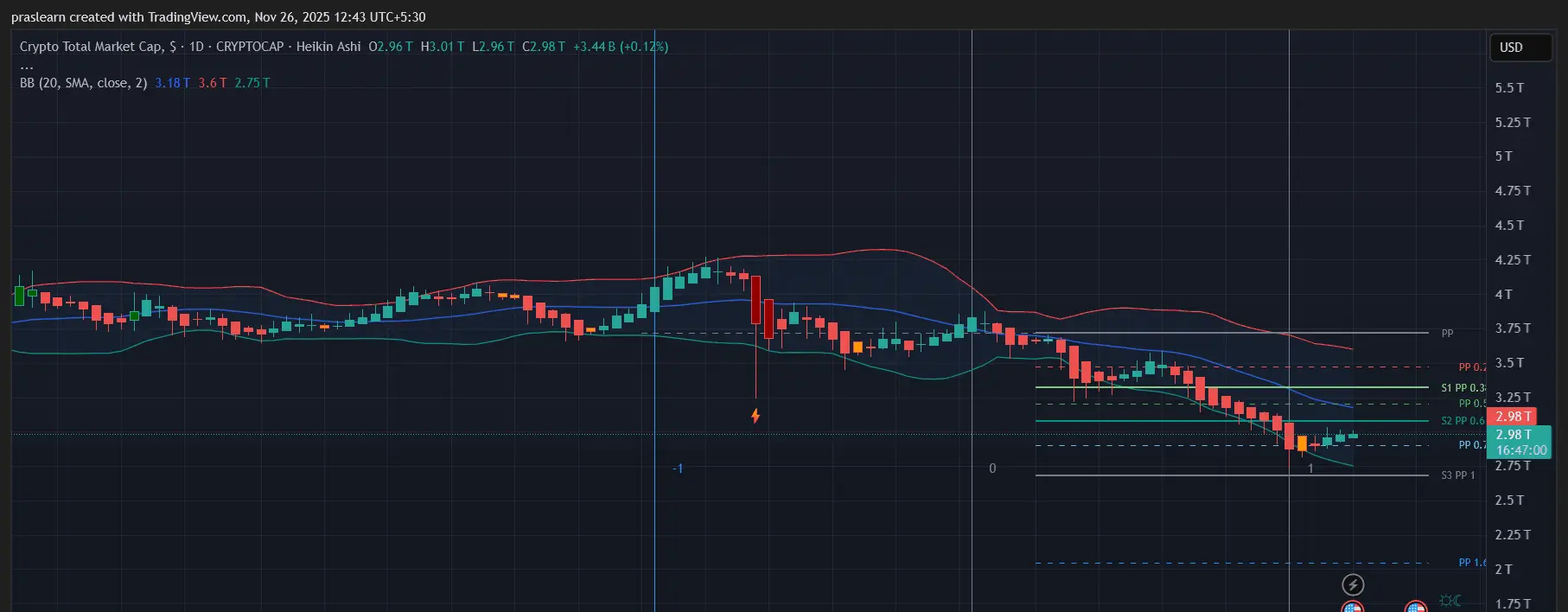The height and width of the screenshot is (612, 1568).
Task: Select the green PP 0.5 pivot label
Action: (x=1472, y=404)
